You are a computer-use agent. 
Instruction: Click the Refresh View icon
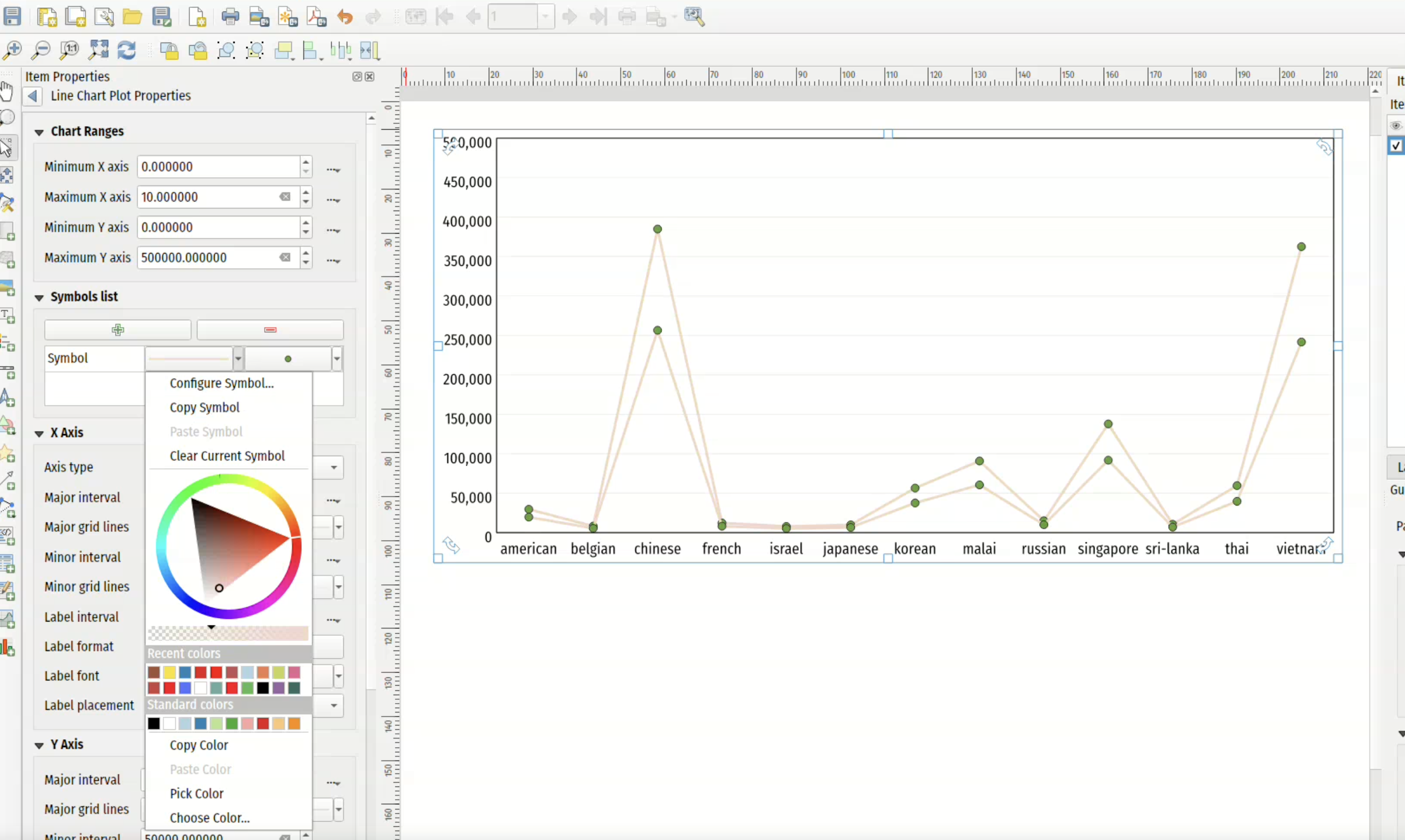tap(127, 50)
